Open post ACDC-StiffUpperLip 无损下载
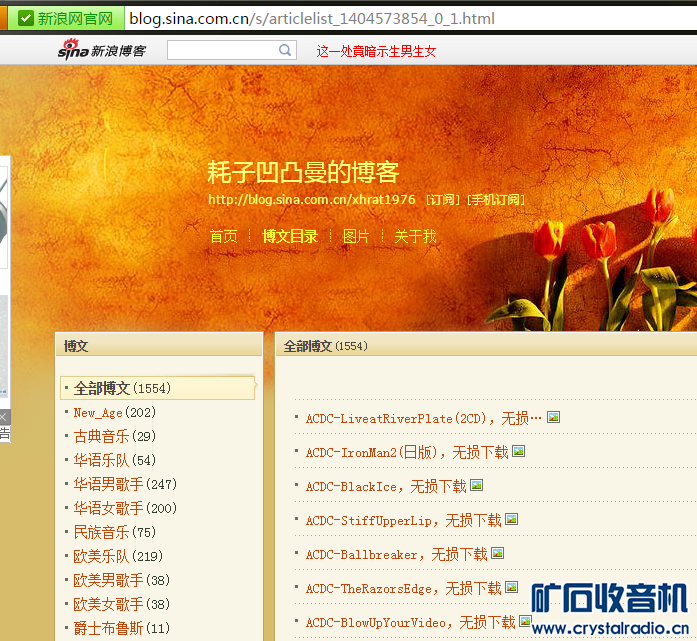 click(x=403, y=521)
